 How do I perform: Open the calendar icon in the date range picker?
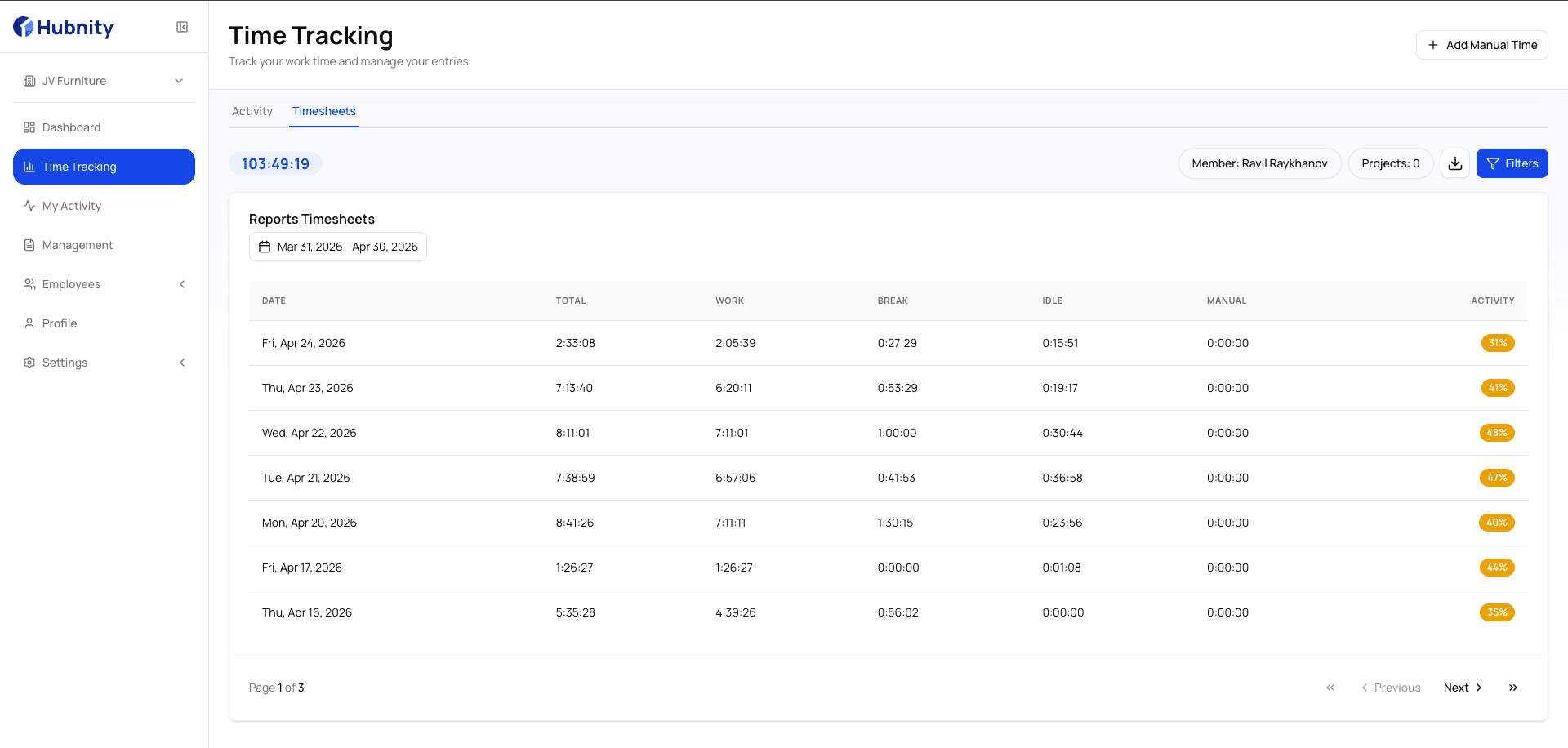(264, 246)
